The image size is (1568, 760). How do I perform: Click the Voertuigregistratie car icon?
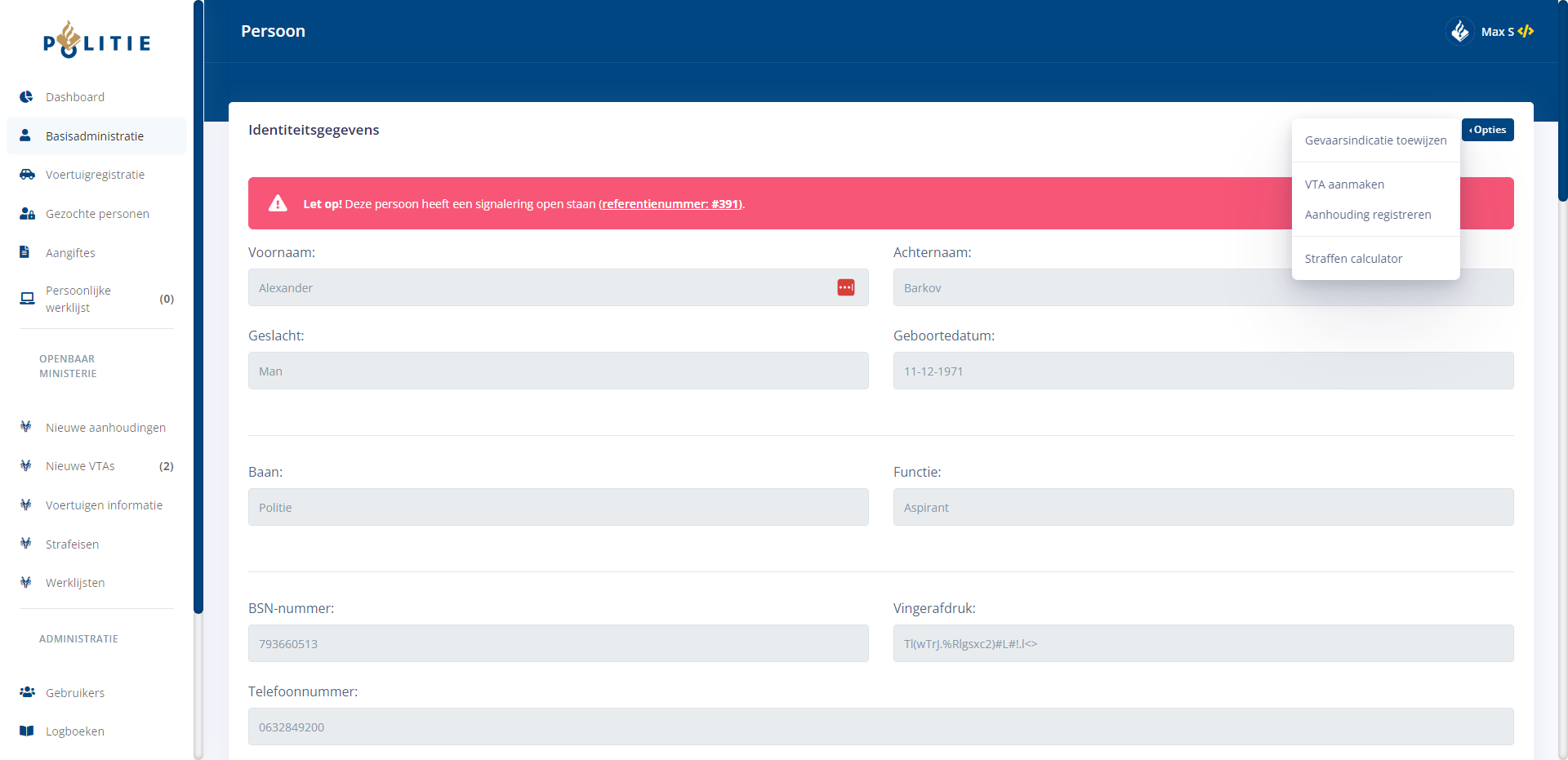(27, 175)
